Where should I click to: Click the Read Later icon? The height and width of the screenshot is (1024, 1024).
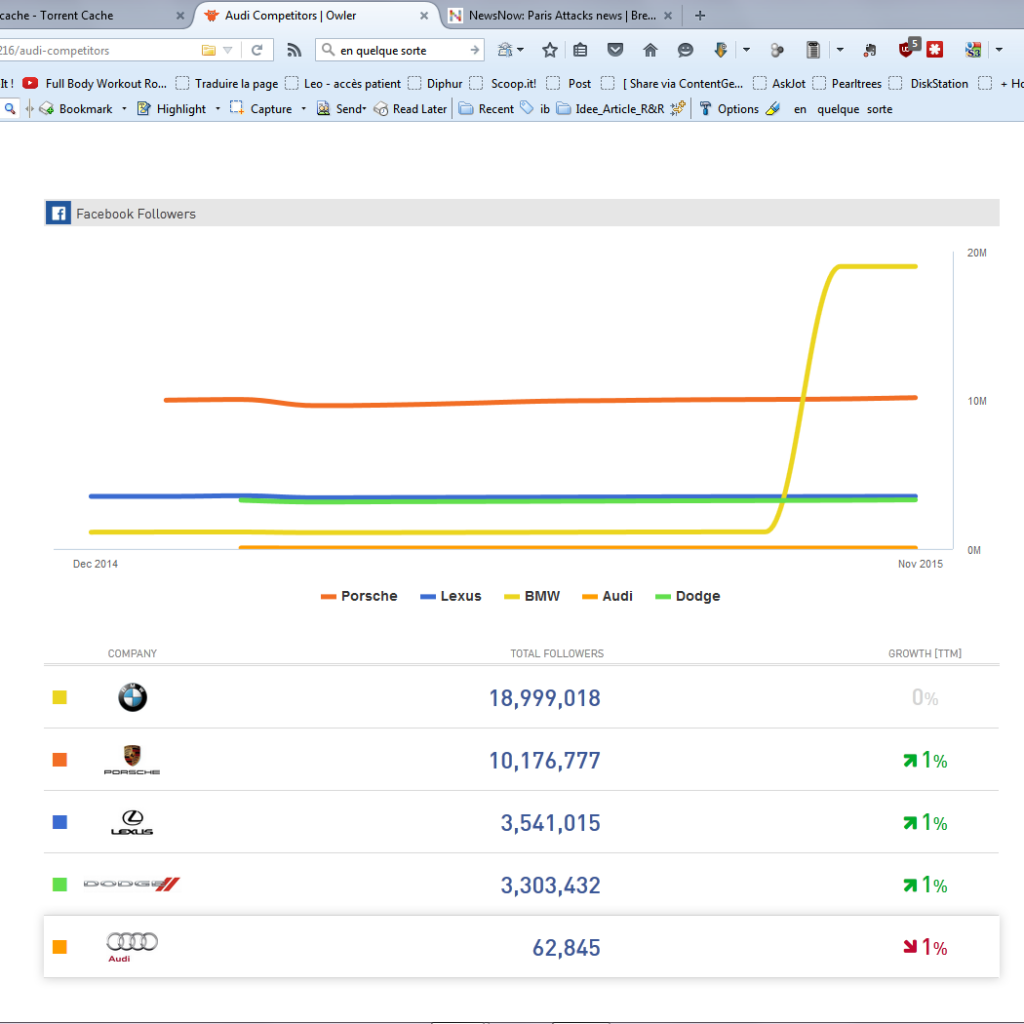click(x=381, y=109)
